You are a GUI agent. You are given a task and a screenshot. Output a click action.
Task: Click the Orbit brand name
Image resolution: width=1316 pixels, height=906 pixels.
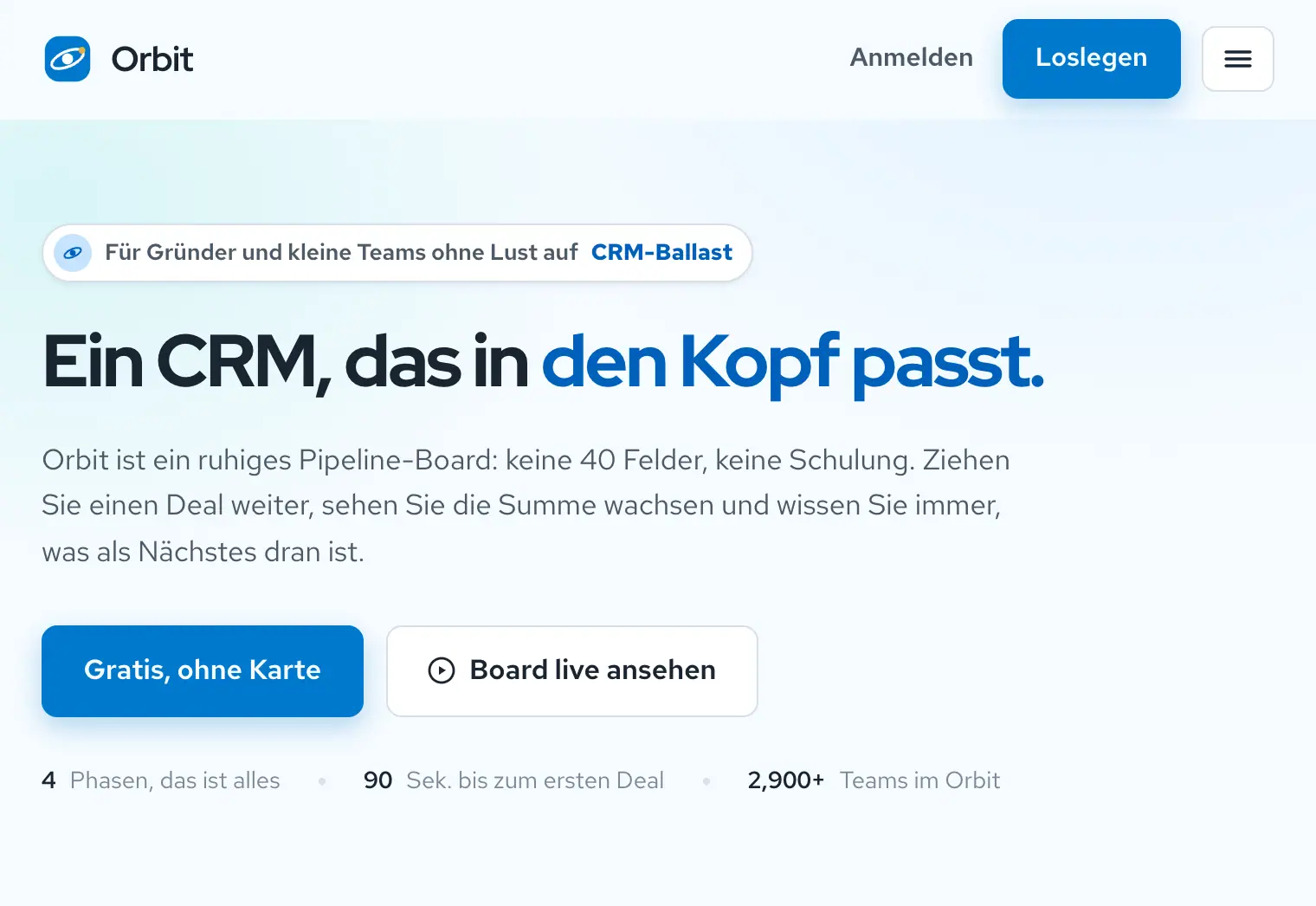click(152, 59)
